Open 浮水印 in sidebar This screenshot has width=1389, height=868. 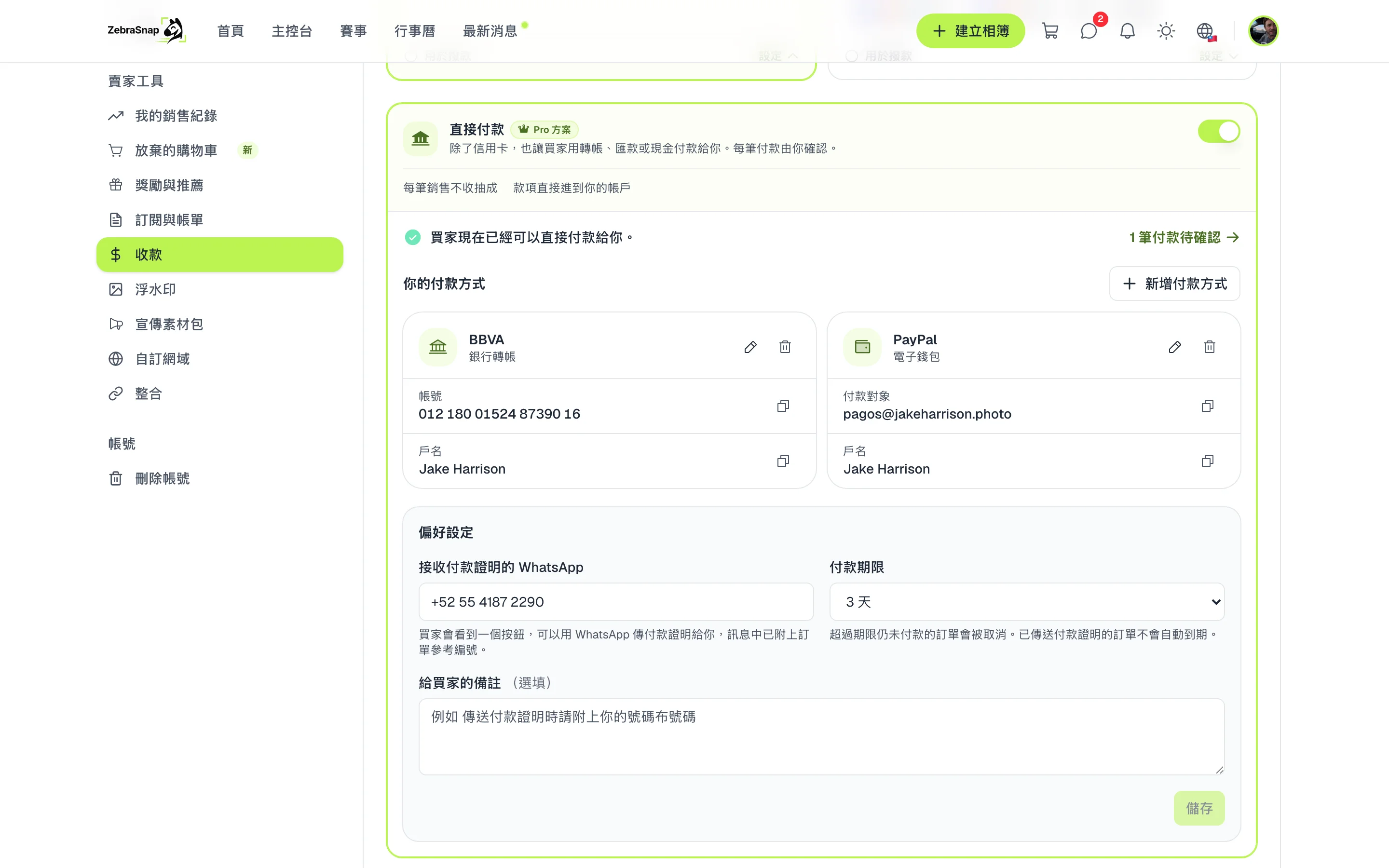pyautogui.click(x=220, y=289)
